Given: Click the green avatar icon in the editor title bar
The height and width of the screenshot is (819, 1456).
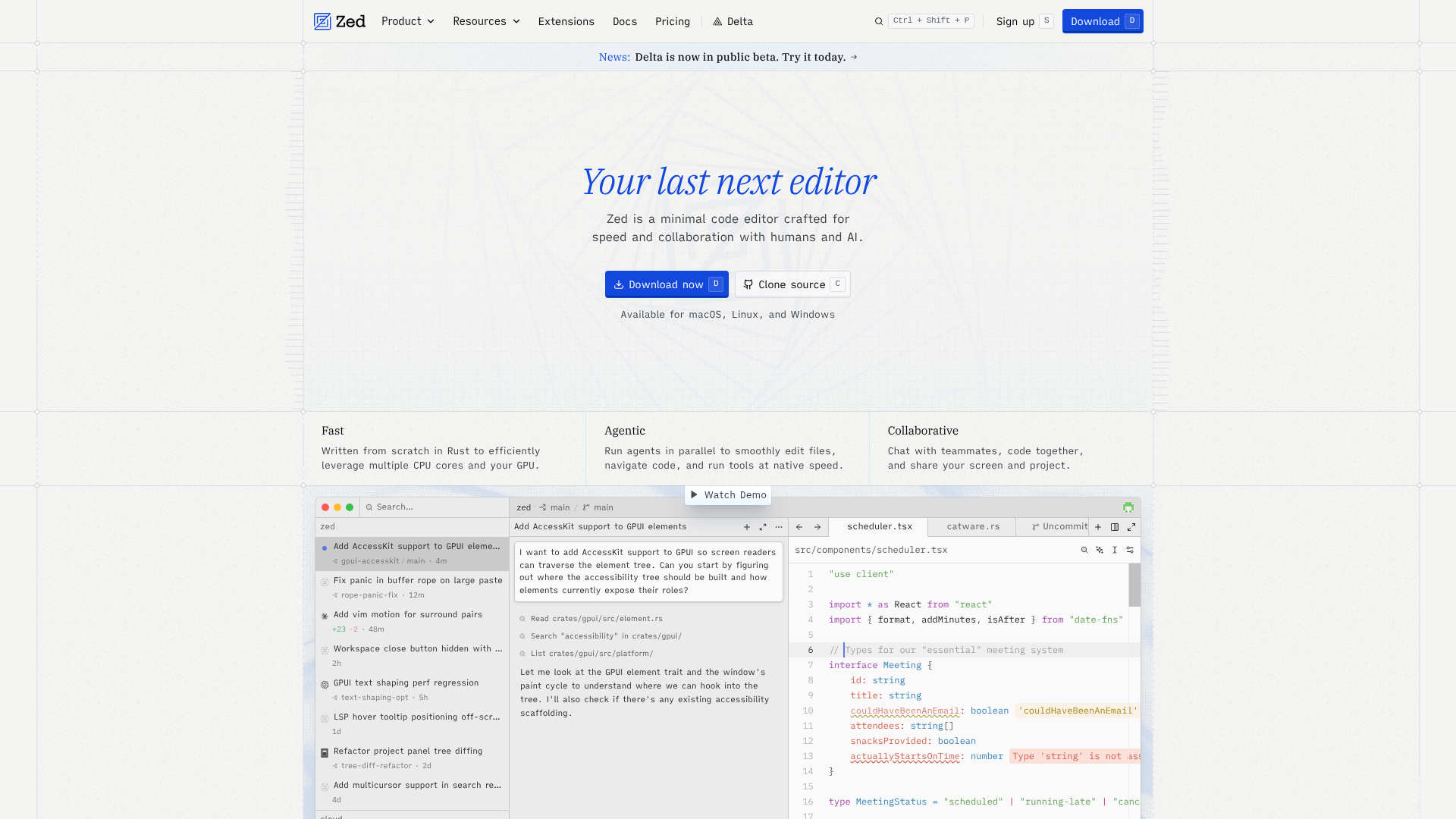Looking at the screenshot, I should pyautogui.click(x=1128, y=507).
